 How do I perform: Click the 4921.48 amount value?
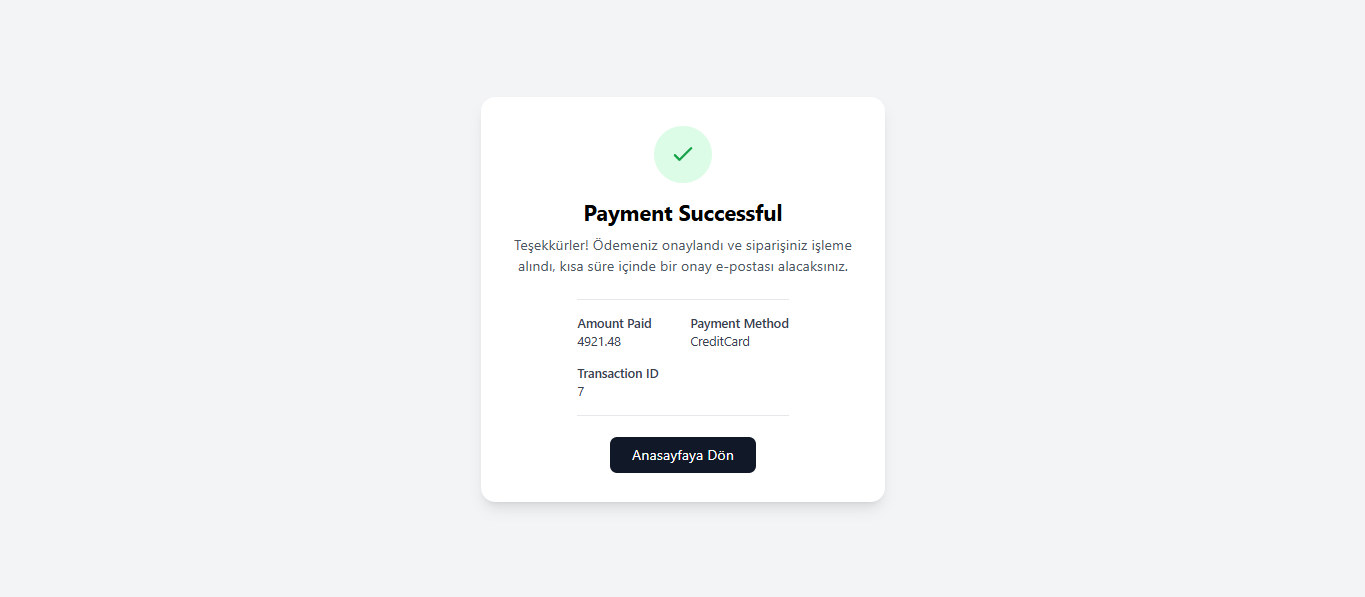coord(599,341)
